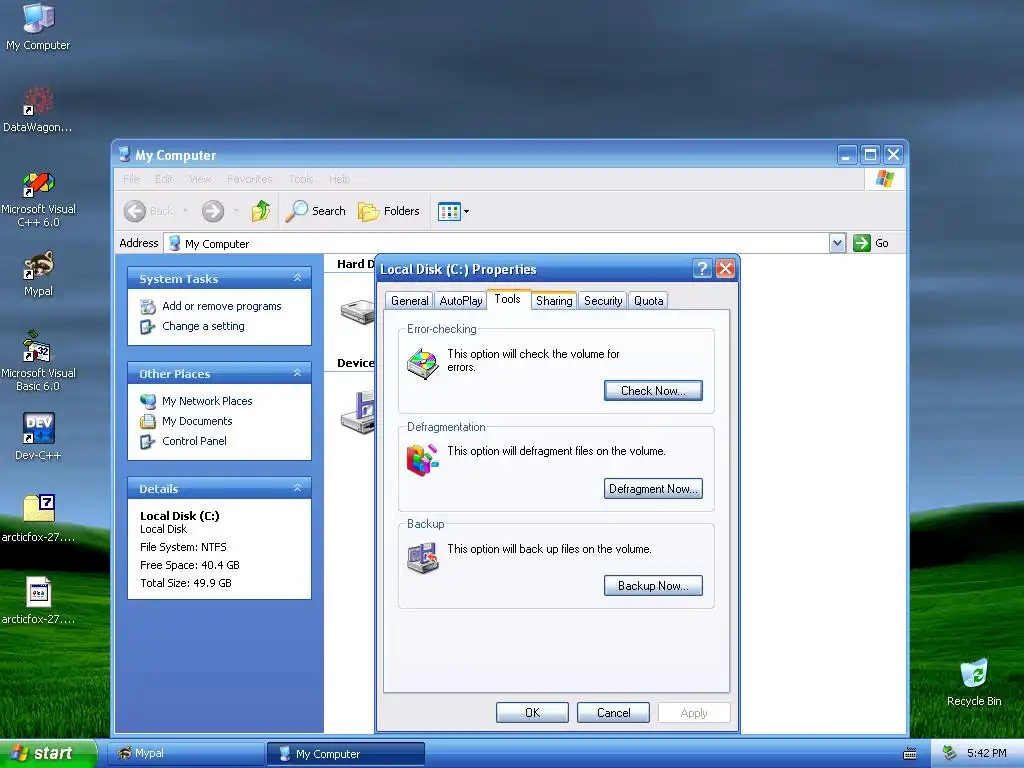The width and height of the screenshot is (1024, 768).
Task: Click the Search toolbar button
Action: [x=315, y=211]
